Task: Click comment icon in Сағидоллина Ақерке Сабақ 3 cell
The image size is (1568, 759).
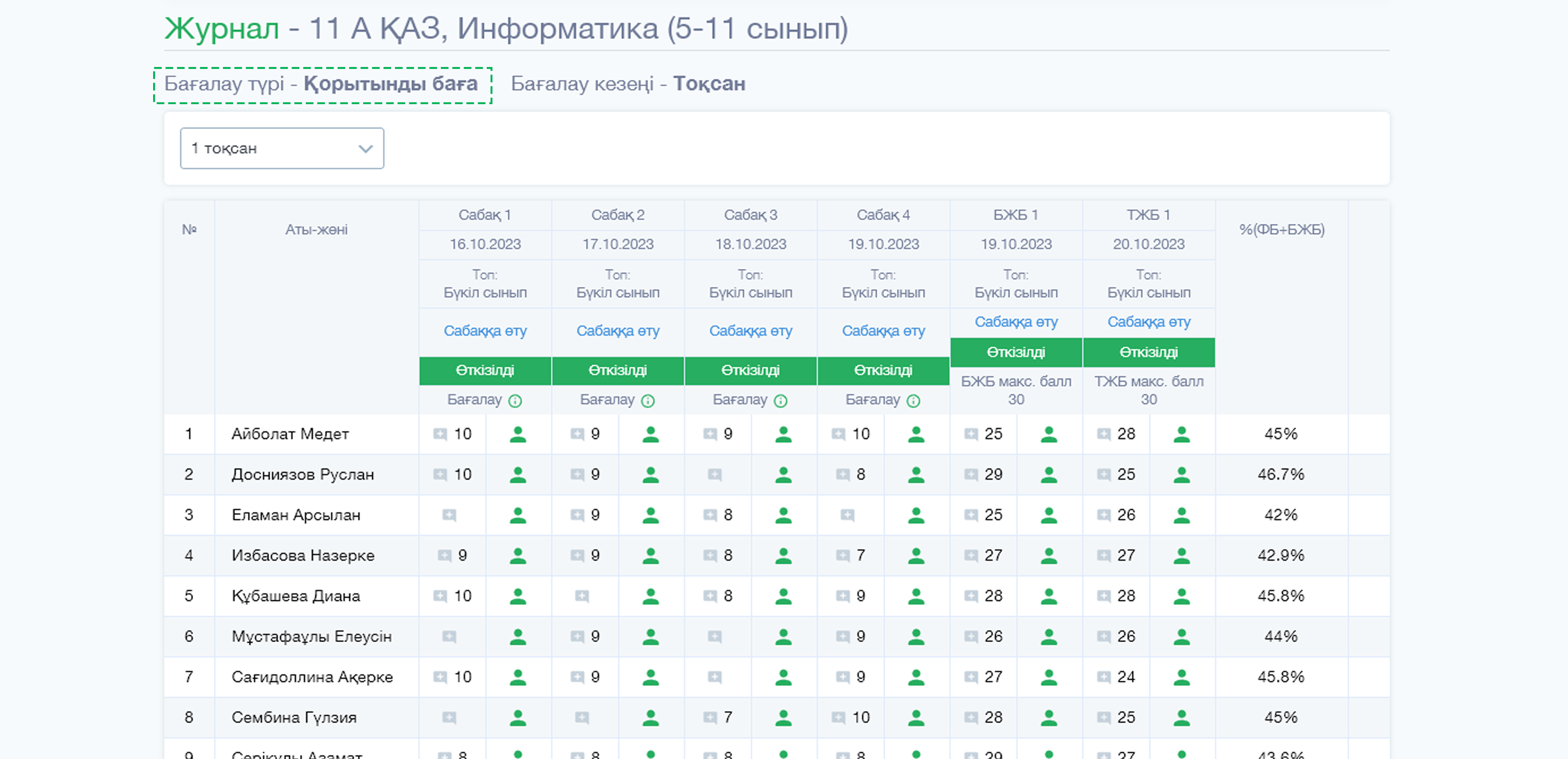Action: 715,677
